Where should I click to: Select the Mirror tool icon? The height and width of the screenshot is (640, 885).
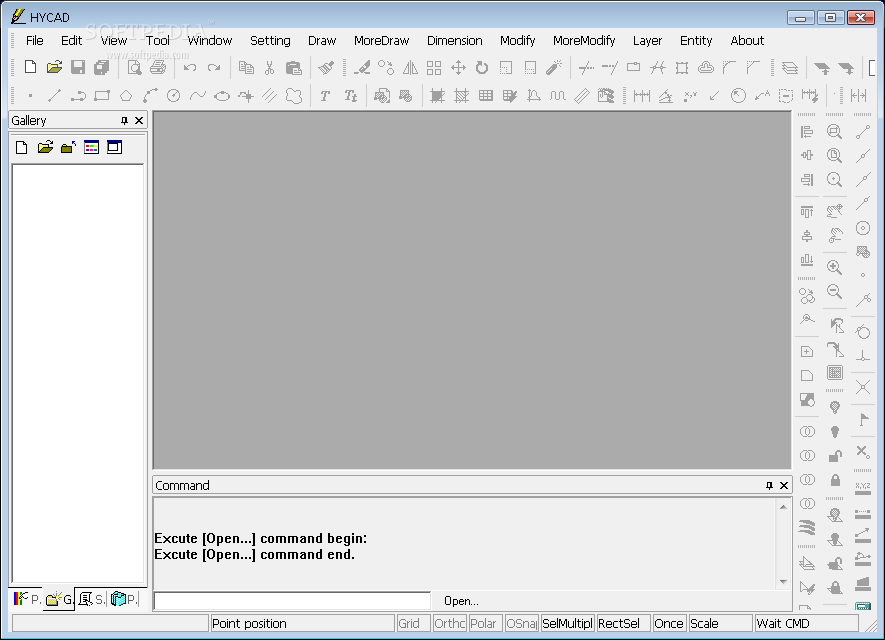point(410,68)
